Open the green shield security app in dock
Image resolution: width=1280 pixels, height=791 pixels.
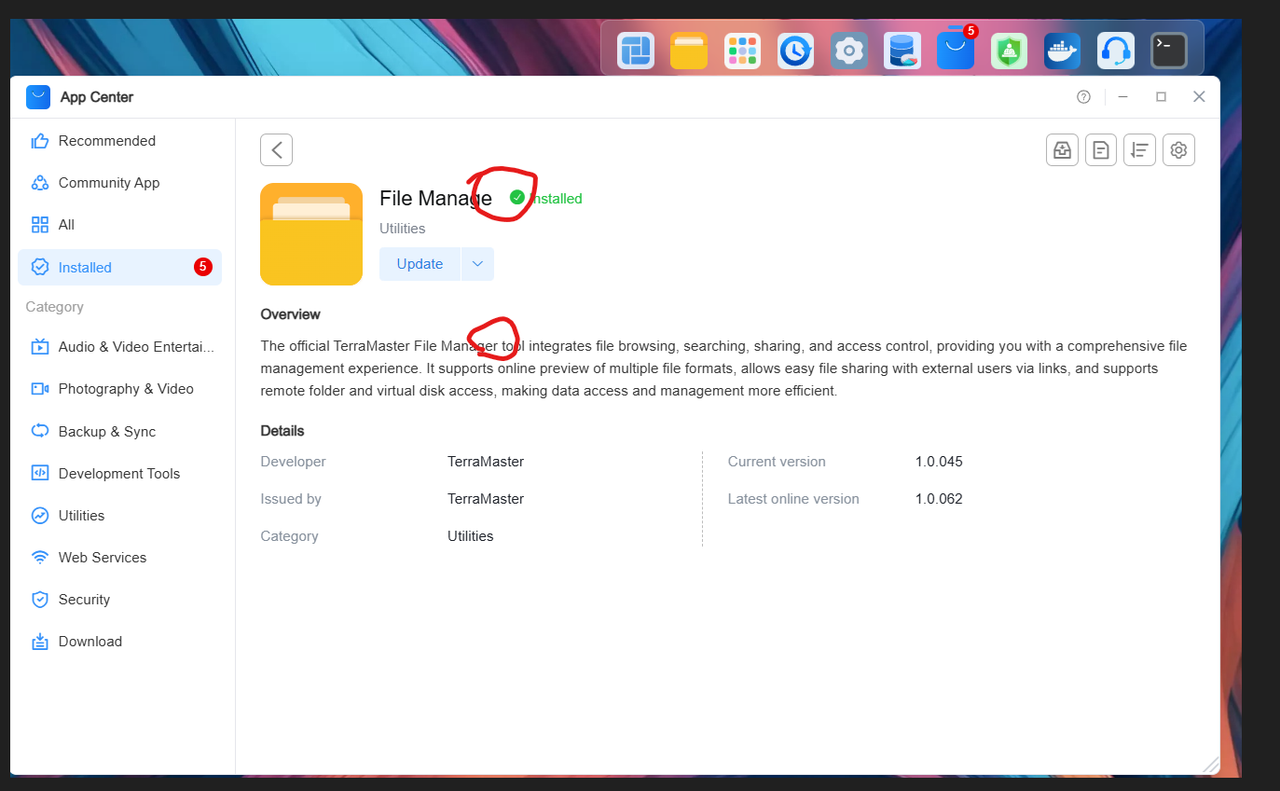[1009, 50]
